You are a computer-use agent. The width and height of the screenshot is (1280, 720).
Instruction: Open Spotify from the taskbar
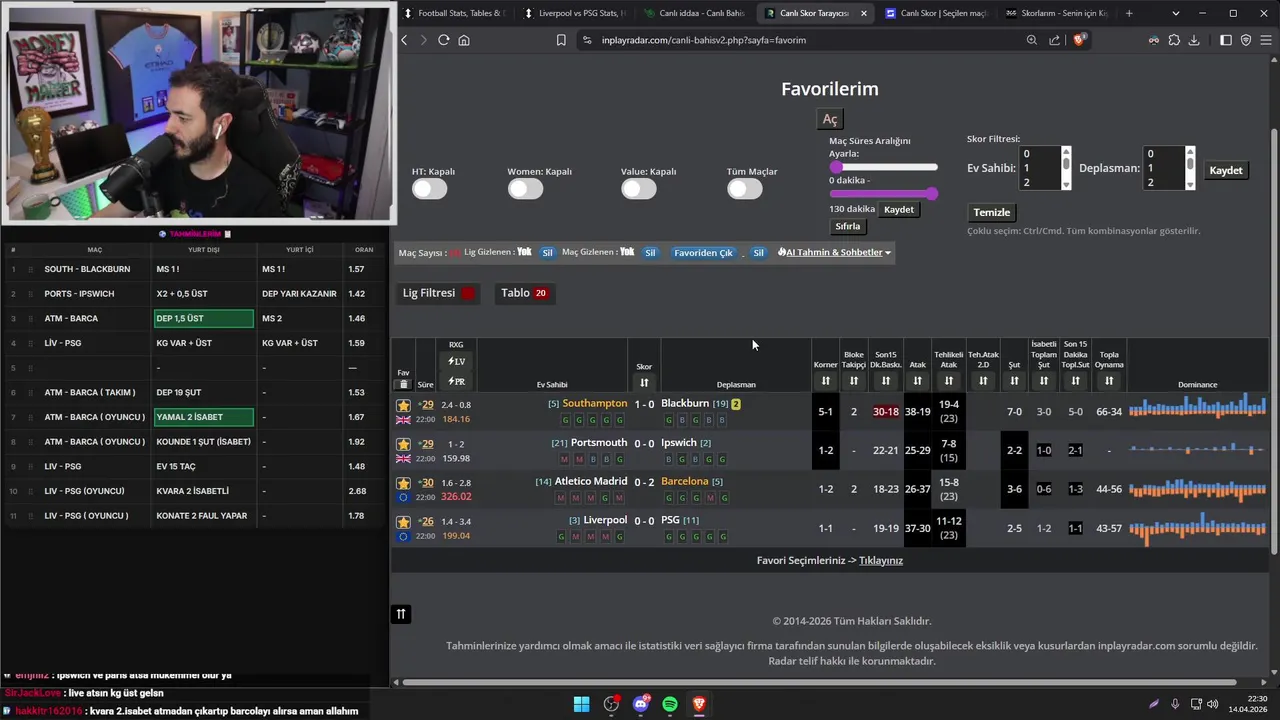(x=670, y=704)
